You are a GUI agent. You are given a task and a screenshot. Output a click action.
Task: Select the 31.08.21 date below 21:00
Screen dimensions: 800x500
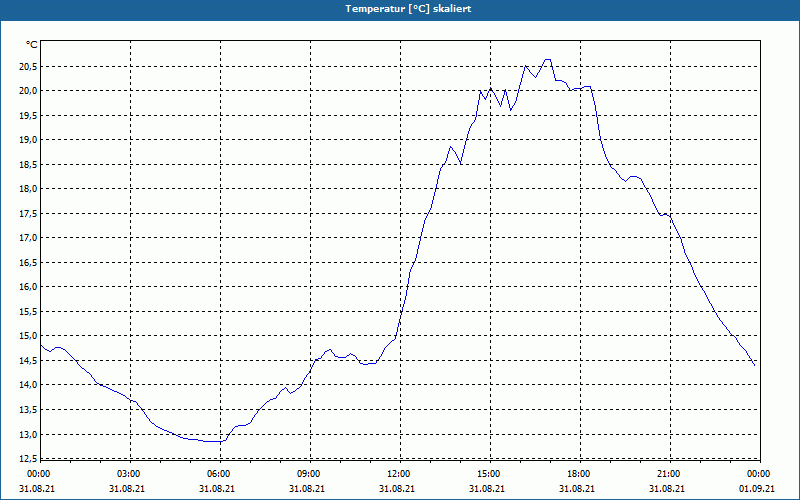pyautogui.click(x=667, y=489)
